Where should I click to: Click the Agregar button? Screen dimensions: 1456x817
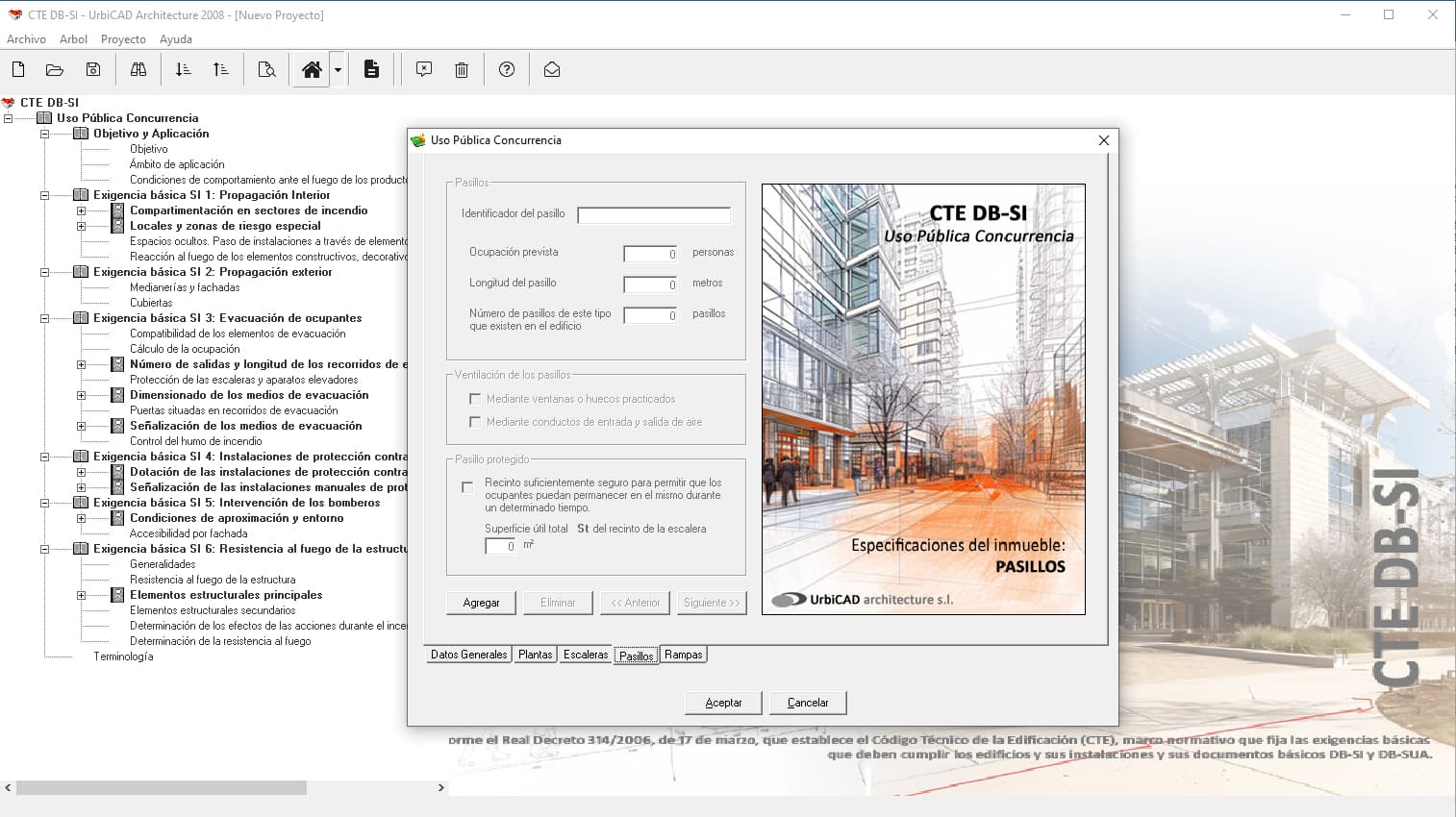[x=481, y=603]
